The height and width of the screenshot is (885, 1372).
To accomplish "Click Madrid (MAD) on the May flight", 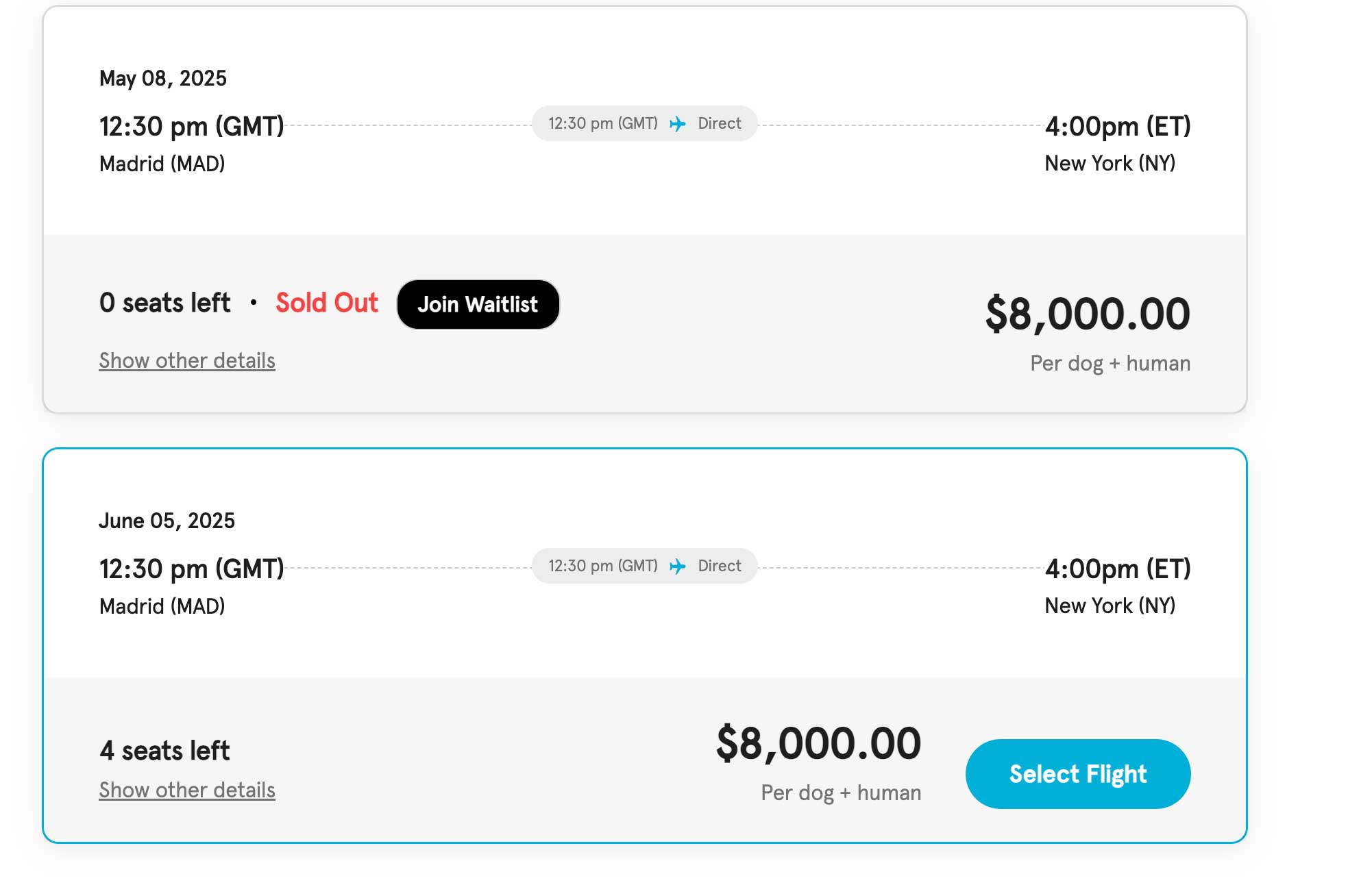I will [x=162, y=164].
